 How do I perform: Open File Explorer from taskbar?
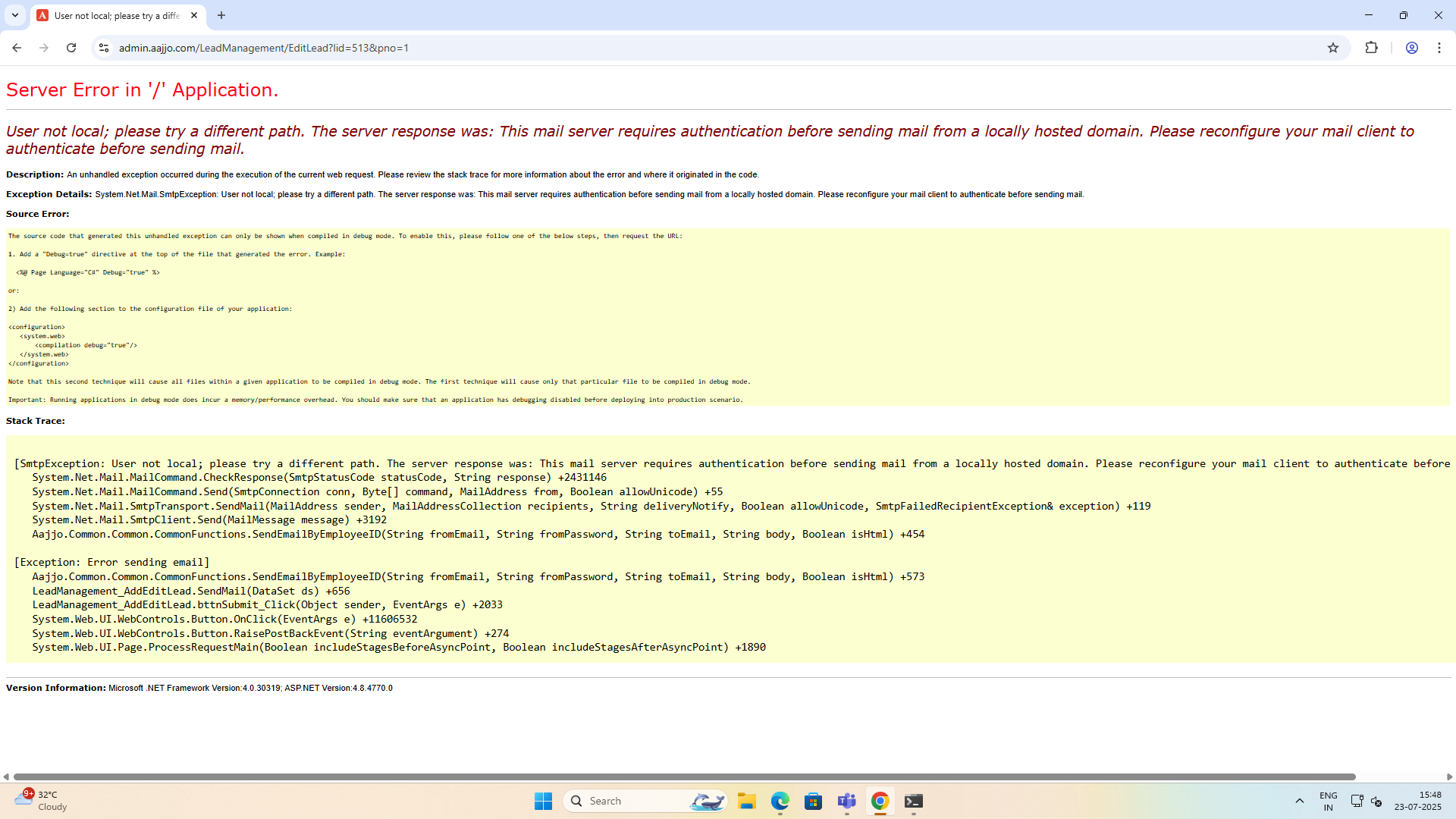[747, 801]
